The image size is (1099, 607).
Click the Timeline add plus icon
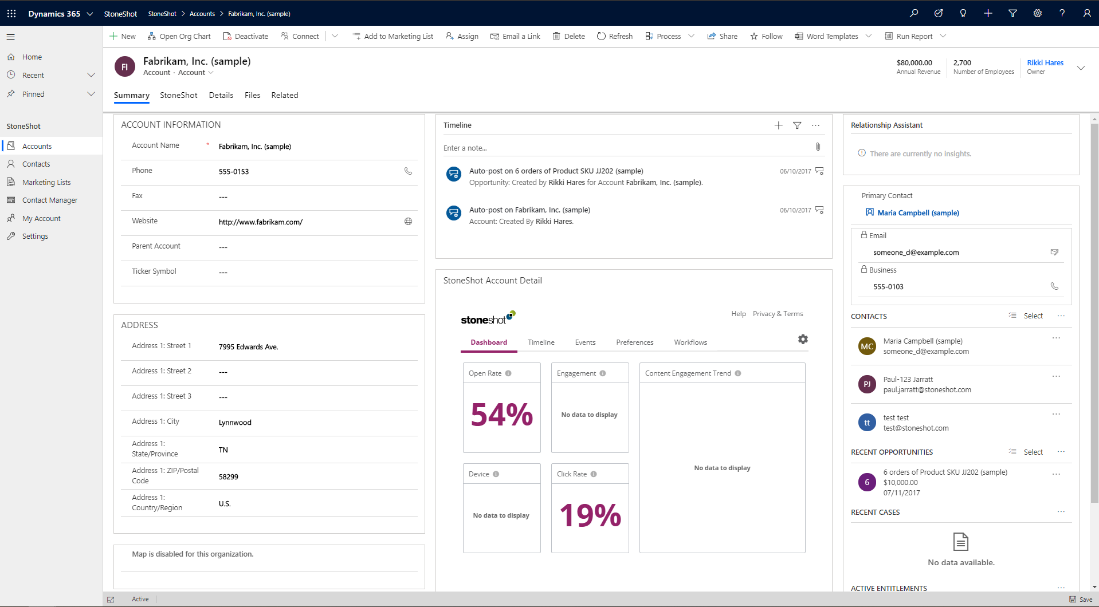point(778,125)
